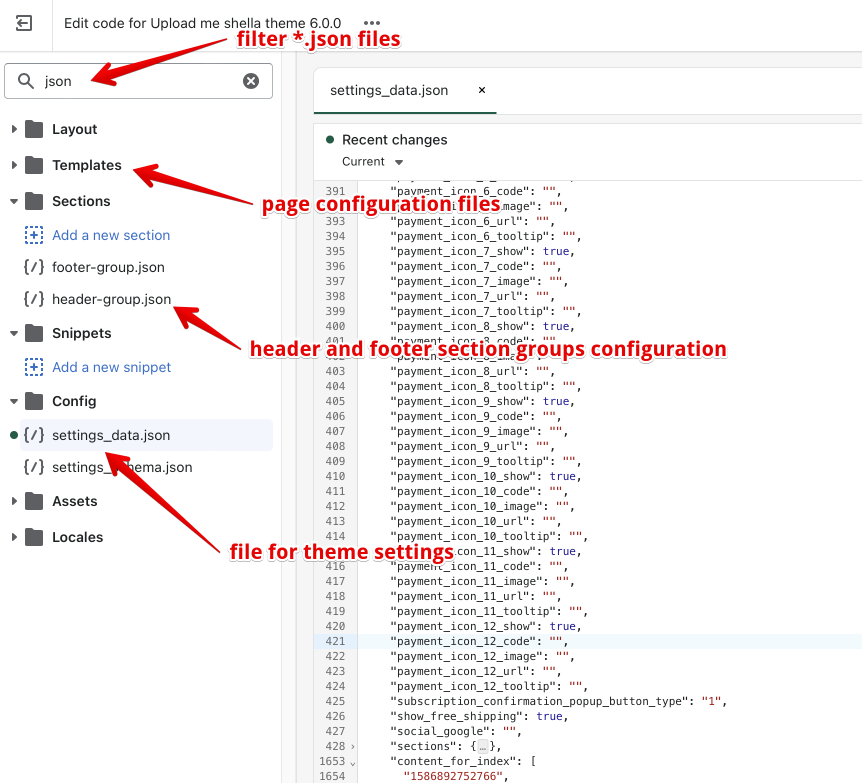Click the Assets folder icon
Screen dimensions: 862x783
pos(34,501)
